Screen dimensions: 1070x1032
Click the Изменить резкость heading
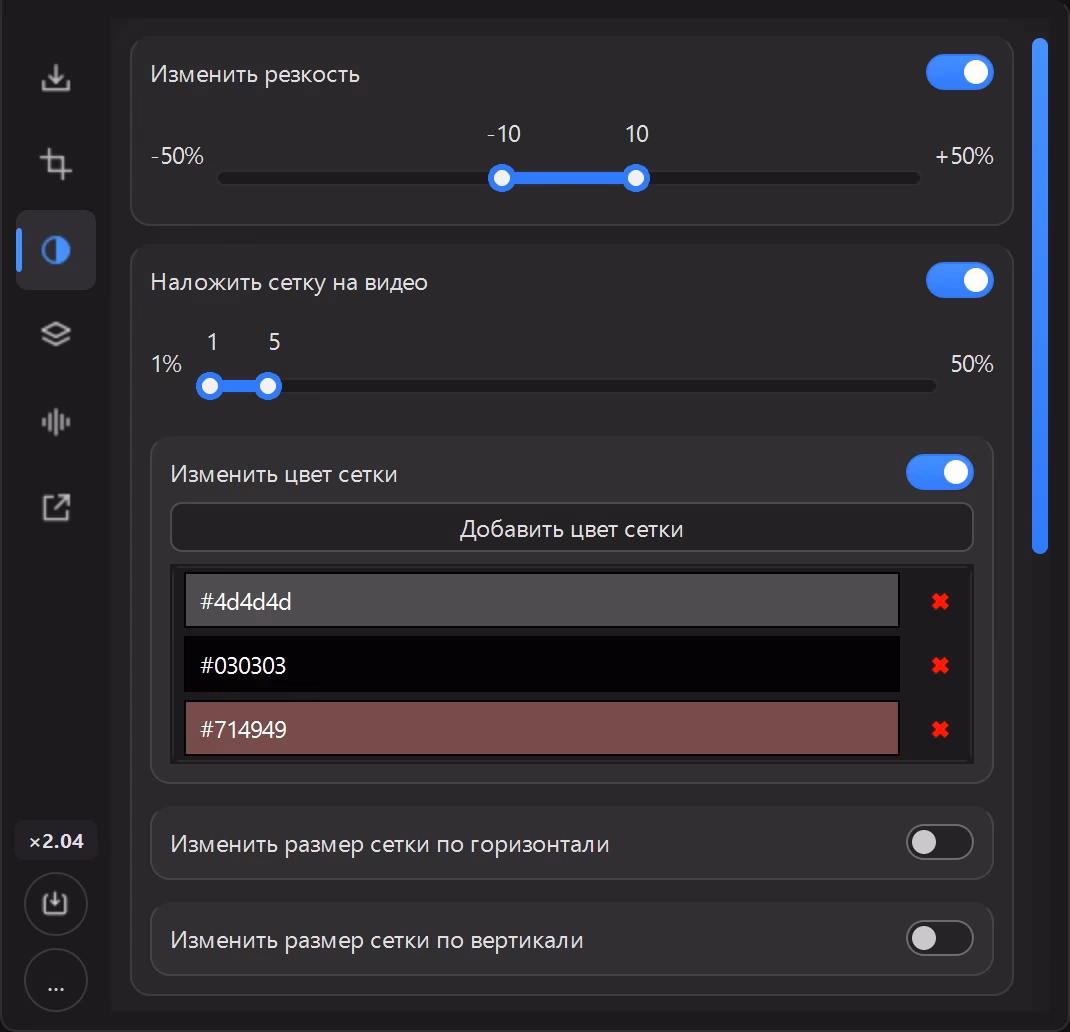(x=255, y=74)
